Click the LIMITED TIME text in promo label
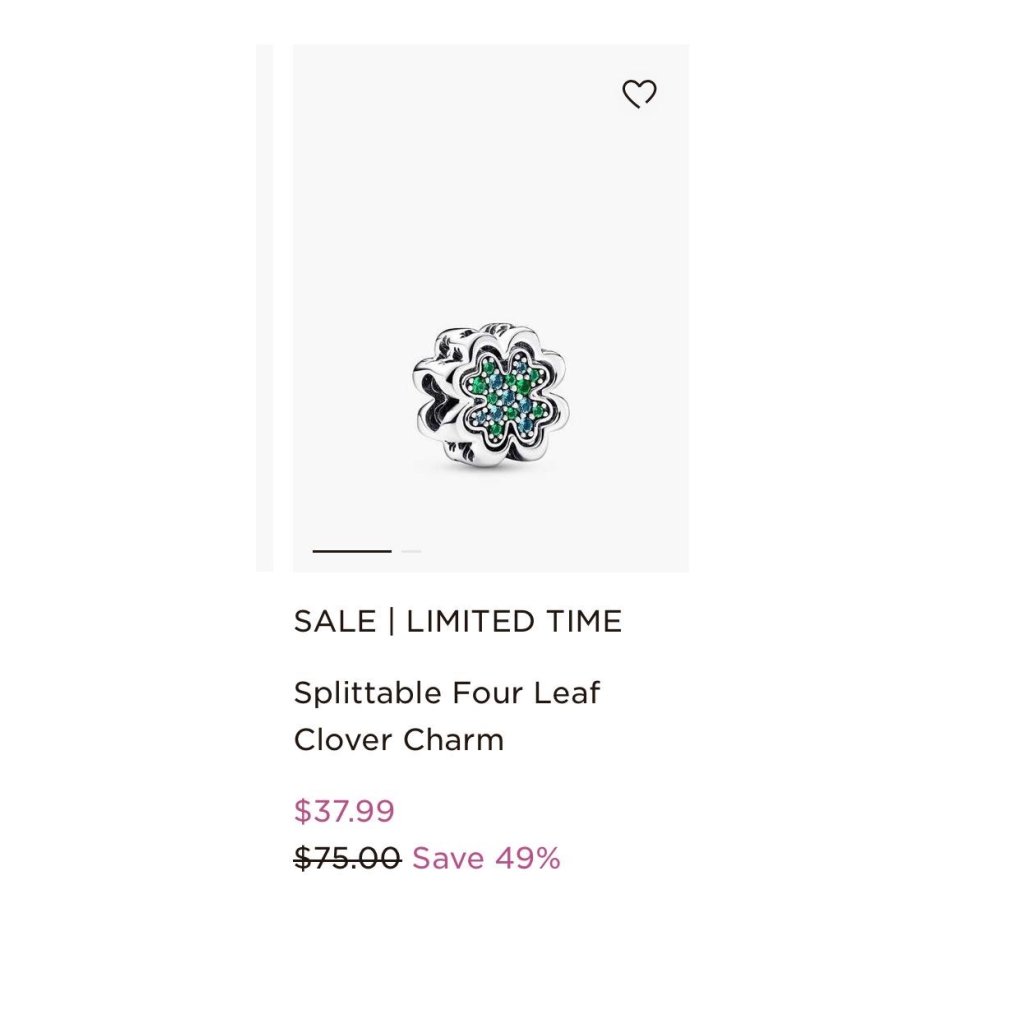The height and width of the screenshot is (1024, 1024). click(514, 620)
